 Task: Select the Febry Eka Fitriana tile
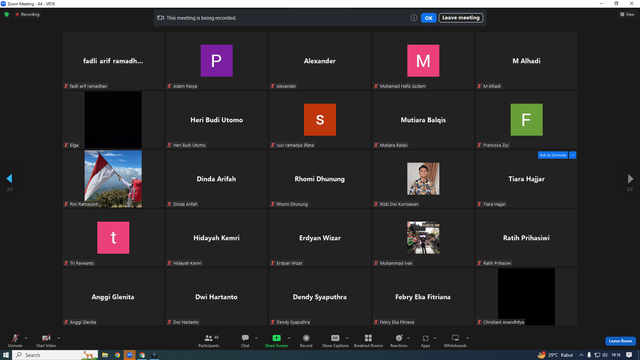coord(423,297)
